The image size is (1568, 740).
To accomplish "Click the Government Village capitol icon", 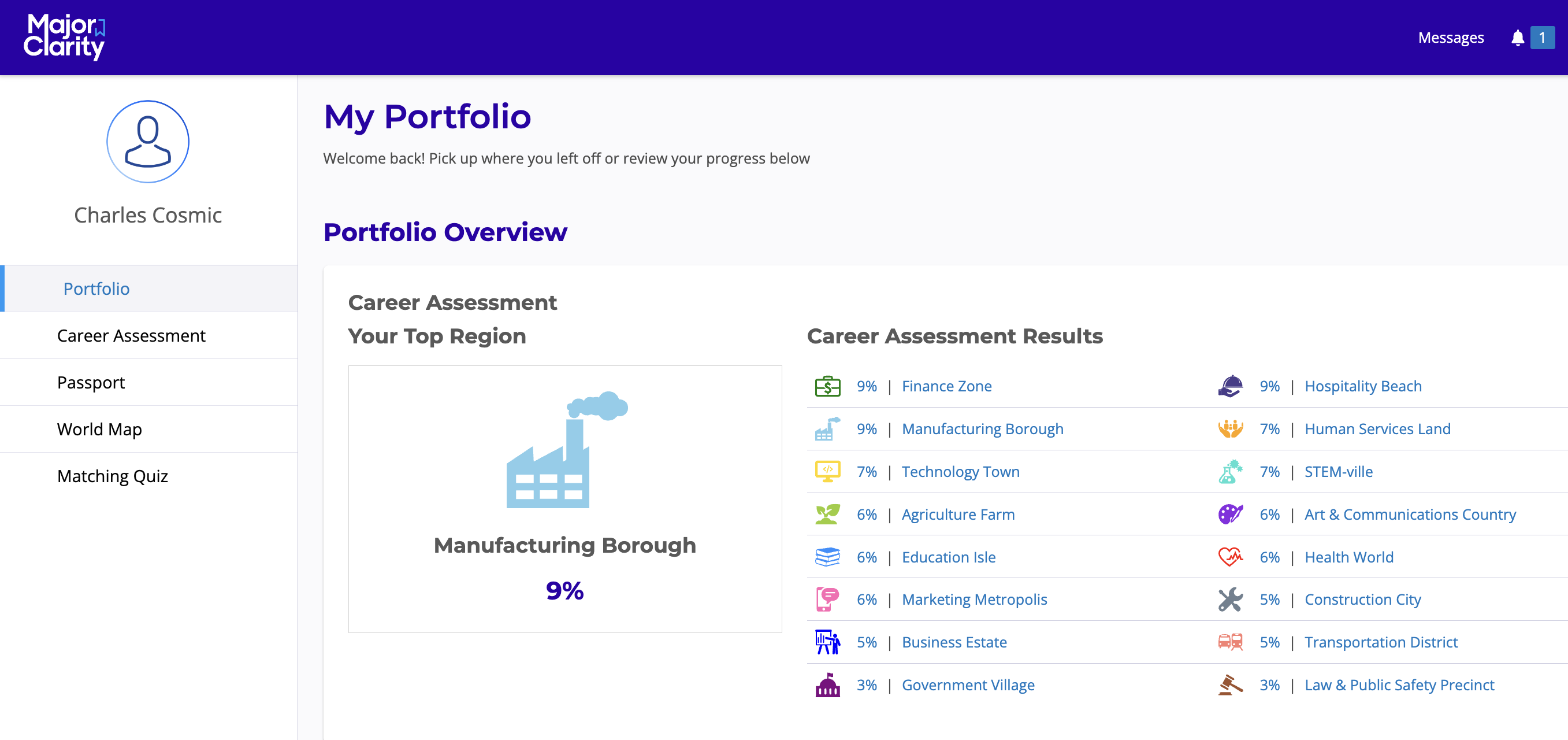I will pyautogui.click(x=827, y=685).
